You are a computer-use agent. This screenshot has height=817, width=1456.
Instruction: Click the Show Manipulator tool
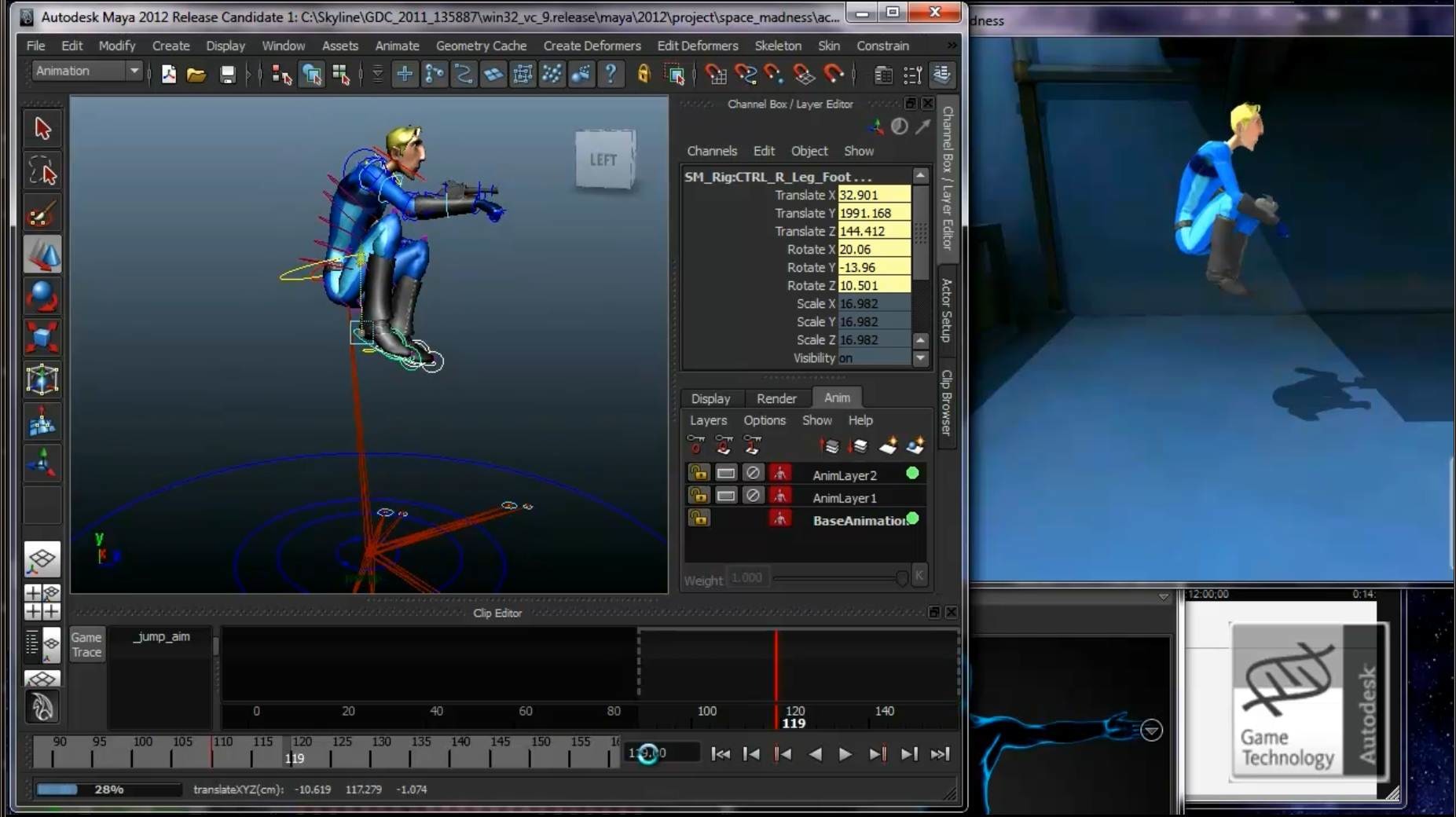coord(42,463)
